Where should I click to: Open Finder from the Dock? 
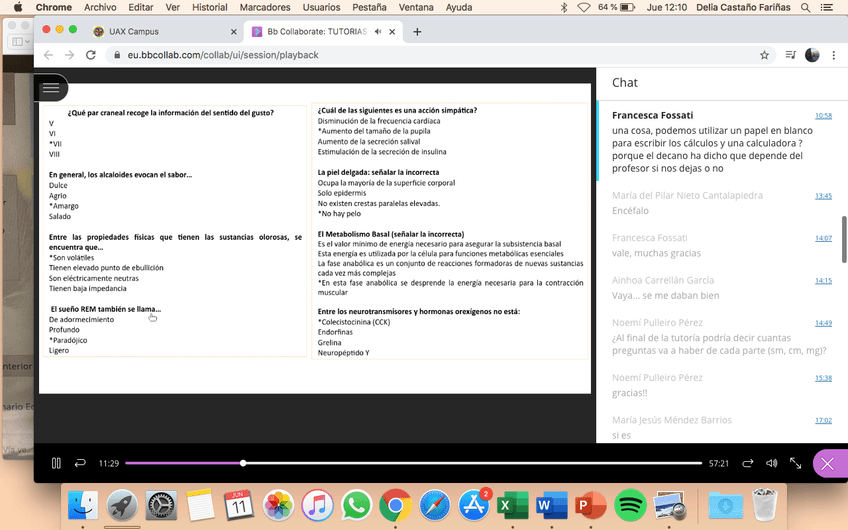click(x=83, y=506)
